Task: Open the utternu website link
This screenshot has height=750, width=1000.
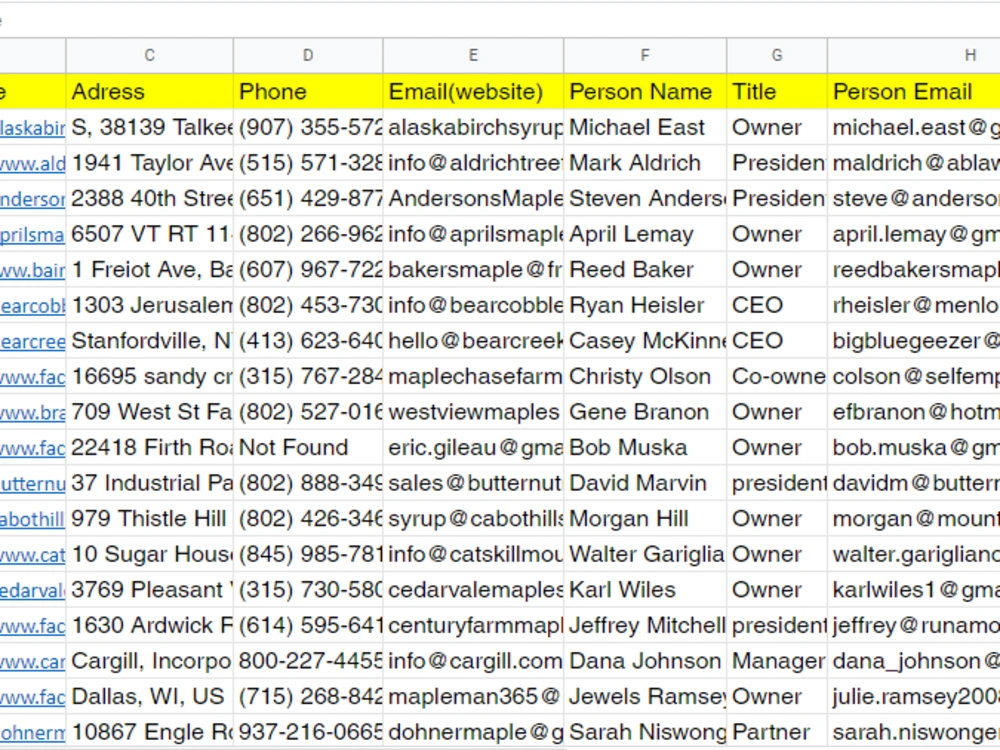Action: coord(32,484)
